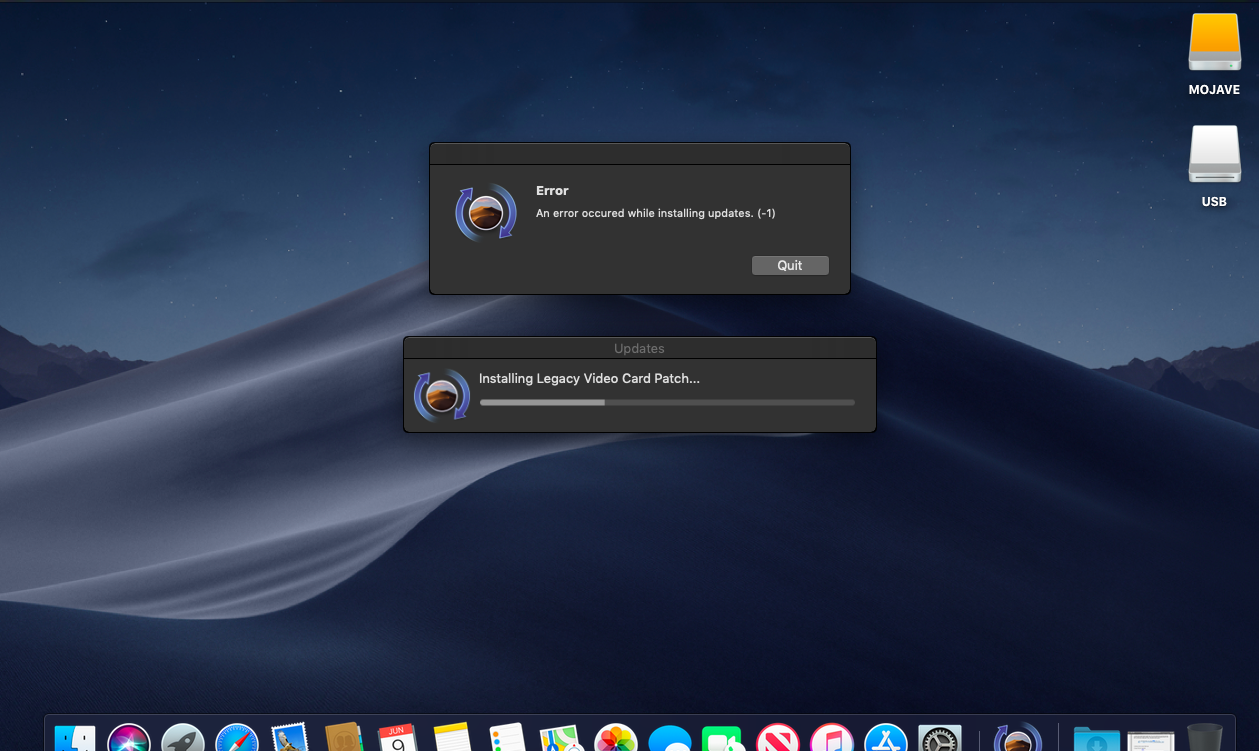Open the Downloads folder in the dock

pyautogui.click(x=1096, y=738)
